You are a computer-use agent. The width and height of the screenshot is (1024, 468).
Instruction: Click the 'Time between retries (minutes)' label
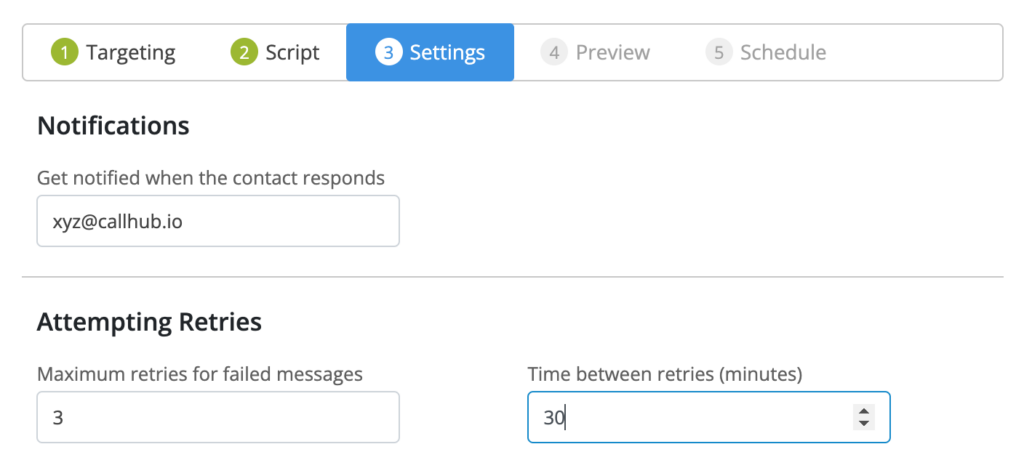point(665,374)
